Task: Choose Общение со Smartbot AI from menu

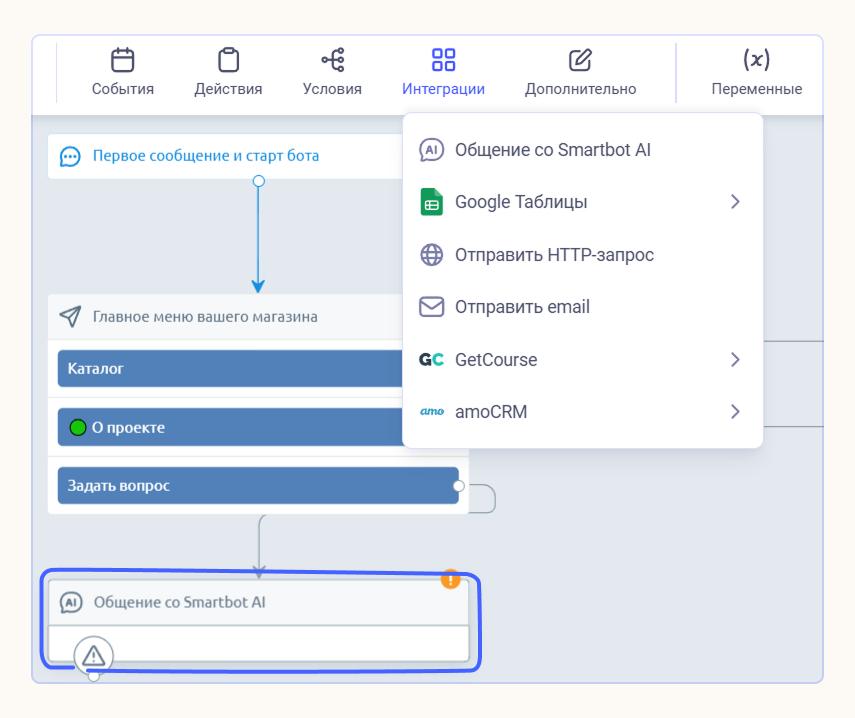Action: [552, 150]
